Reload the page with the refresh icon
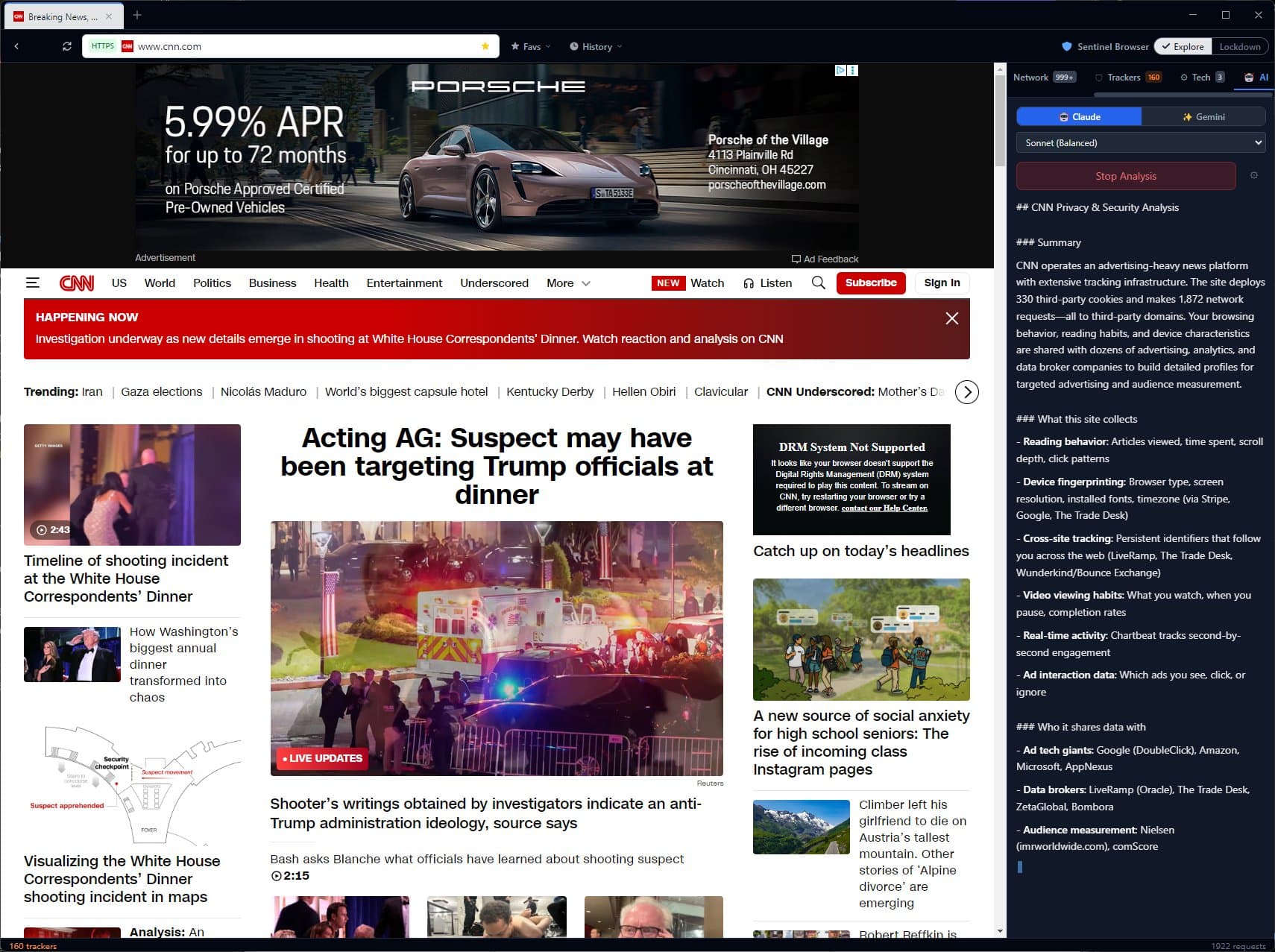Viewport: 1275px width, 952px height. click(x=67, y=46)
